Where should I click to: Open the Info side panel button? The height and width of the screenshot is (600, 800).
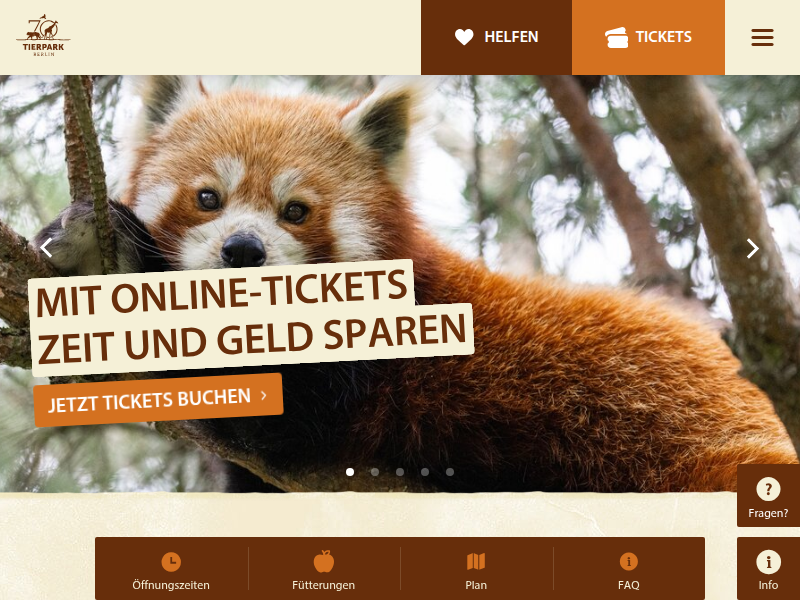[x=768, y=568]
